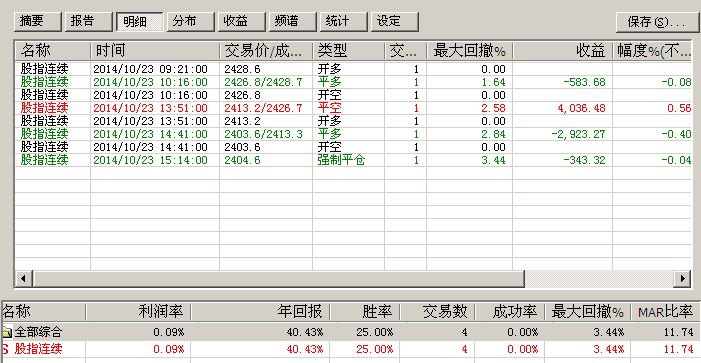This screenshot has width=701, height=363.
Task: Click the red S icon beside 股指连续
Action: tap(5, 349)
